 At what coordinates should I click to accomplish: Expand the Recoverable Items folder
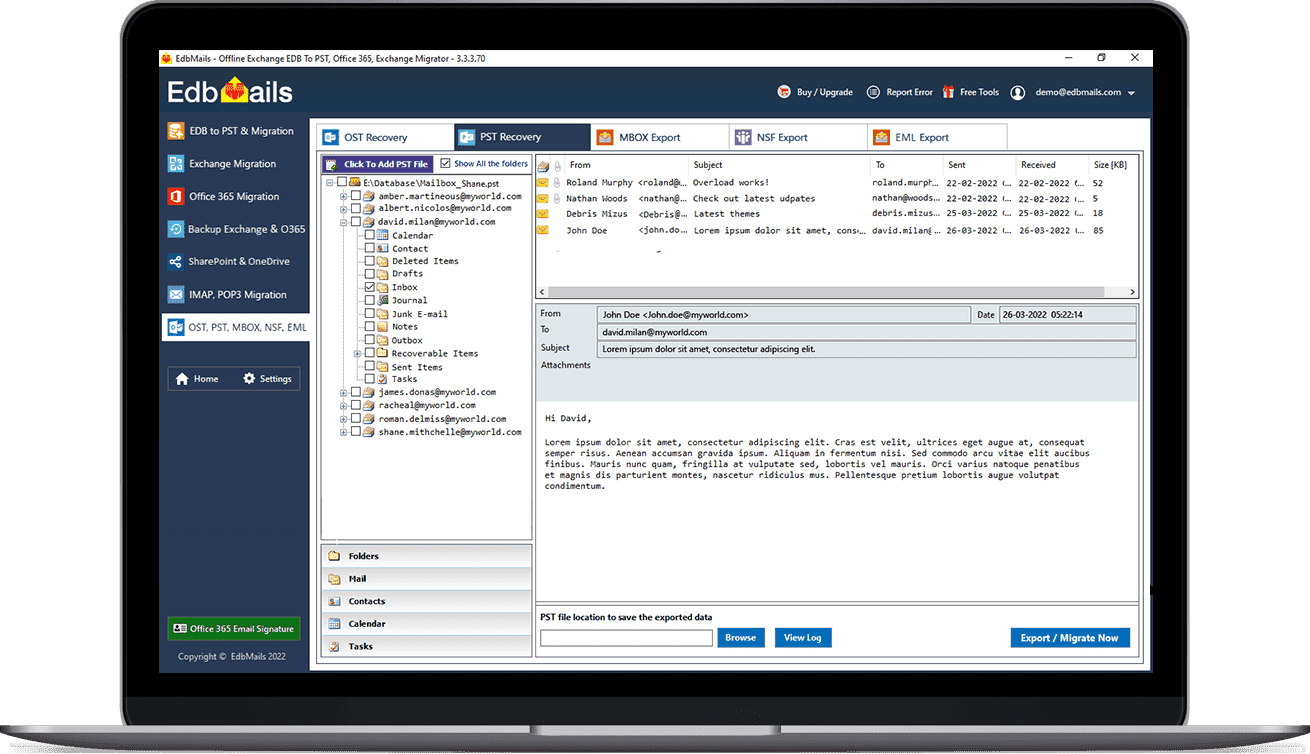click(358, 353)
